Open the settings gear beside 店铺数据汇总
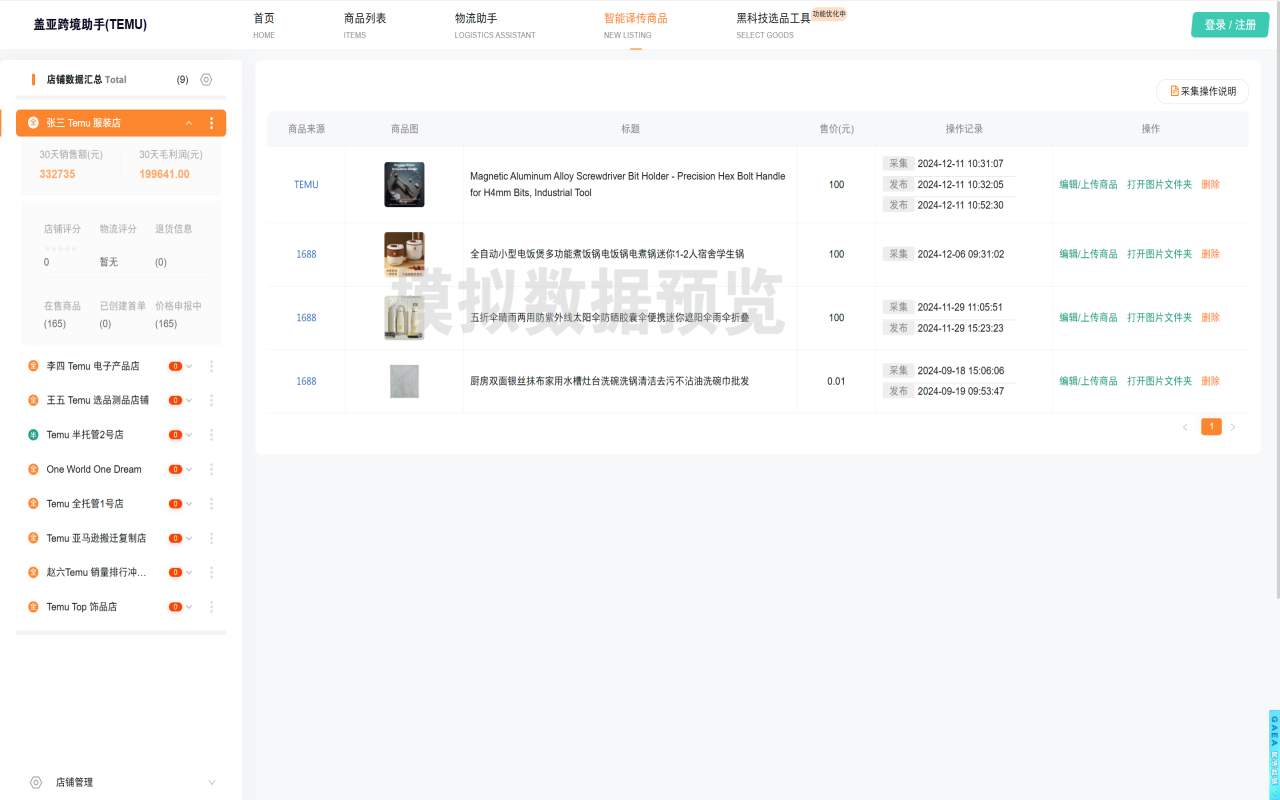 coord(206,79)
